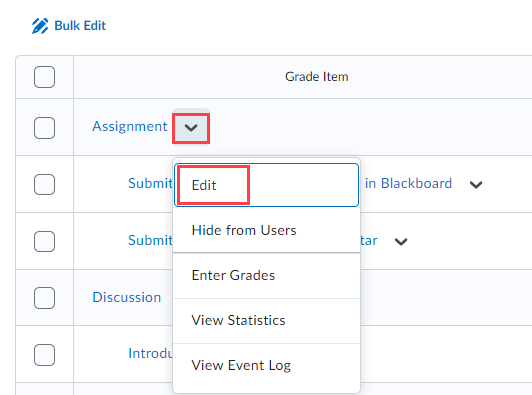This screenshot has height=395, width=532.
Task: Click the Bulk Edit link text
Action: [80, 26]
